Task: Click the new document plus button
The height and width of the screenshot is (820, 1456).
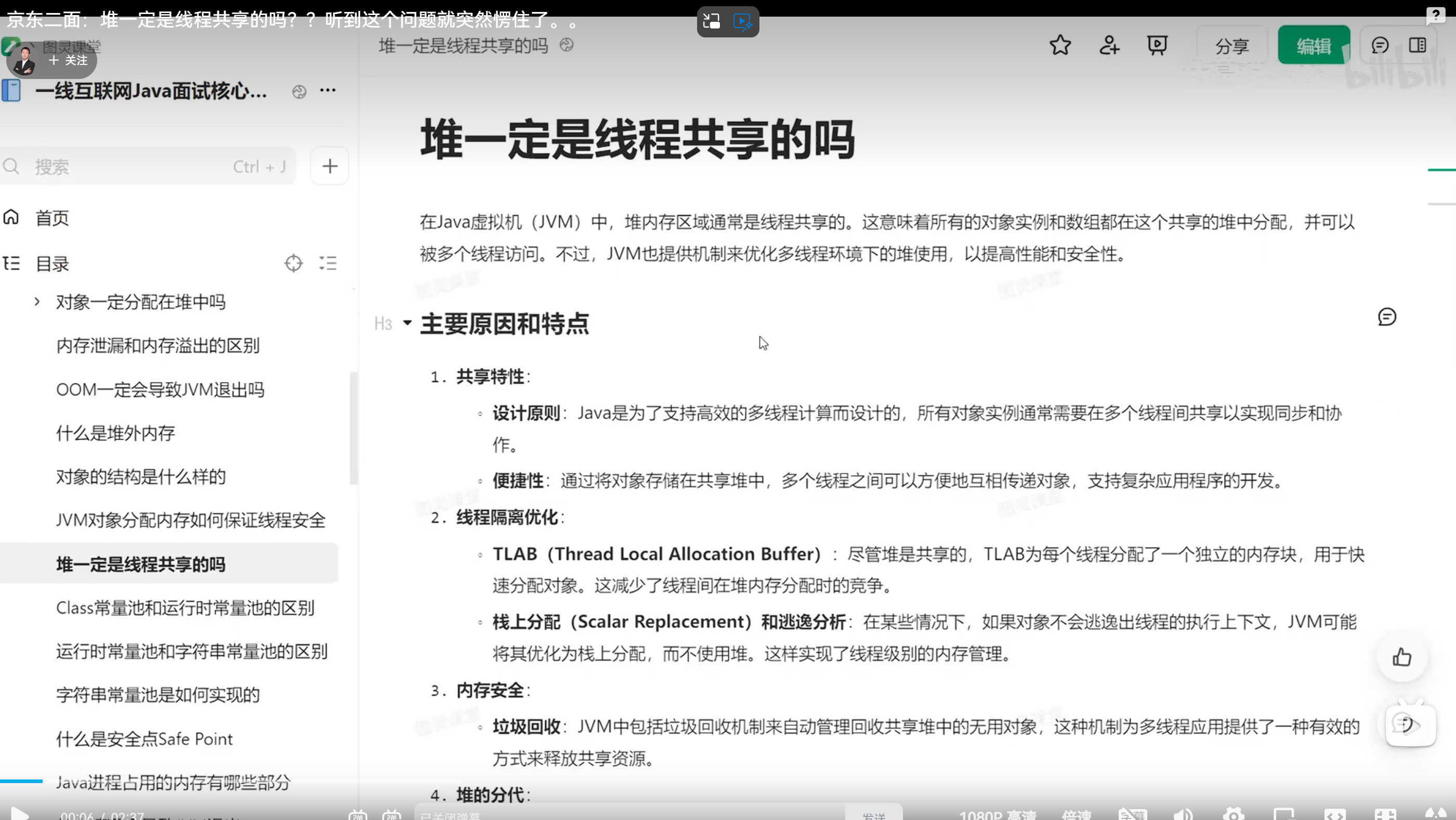Action: [x=330, y=166]
